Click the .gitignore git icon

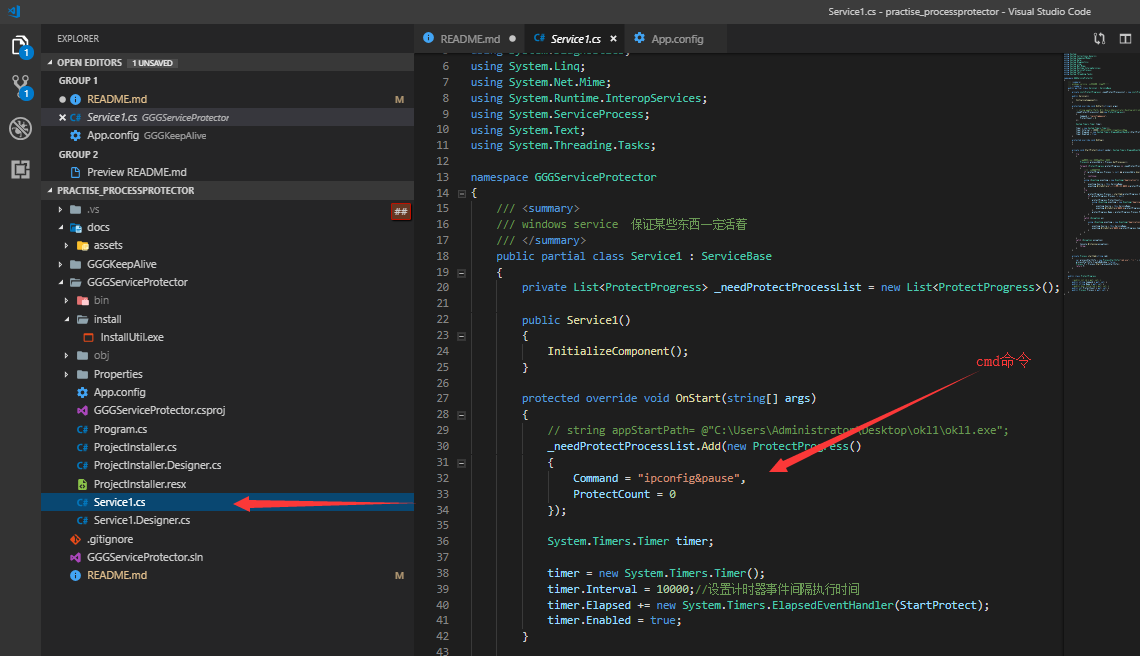click(x=76, y=539)
